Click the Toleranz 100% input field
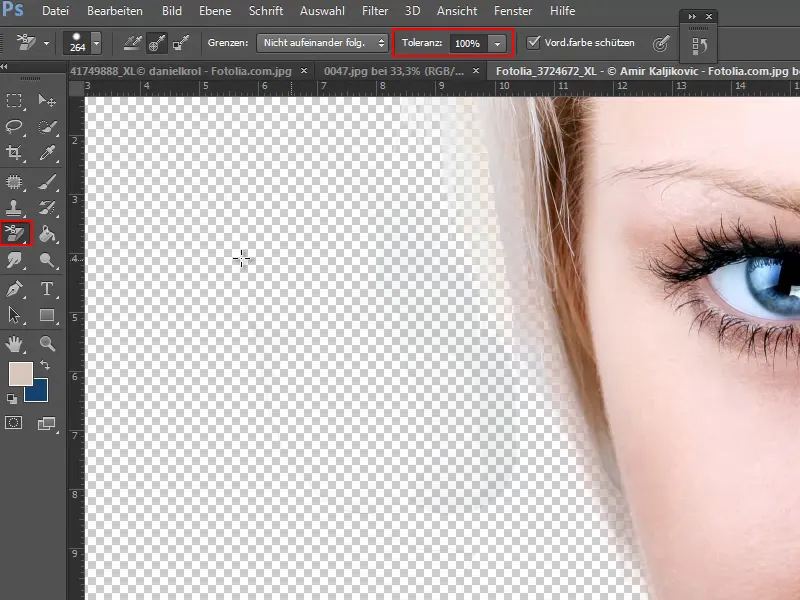This screenshot has width=800, height=600. [x=468, y=44]
